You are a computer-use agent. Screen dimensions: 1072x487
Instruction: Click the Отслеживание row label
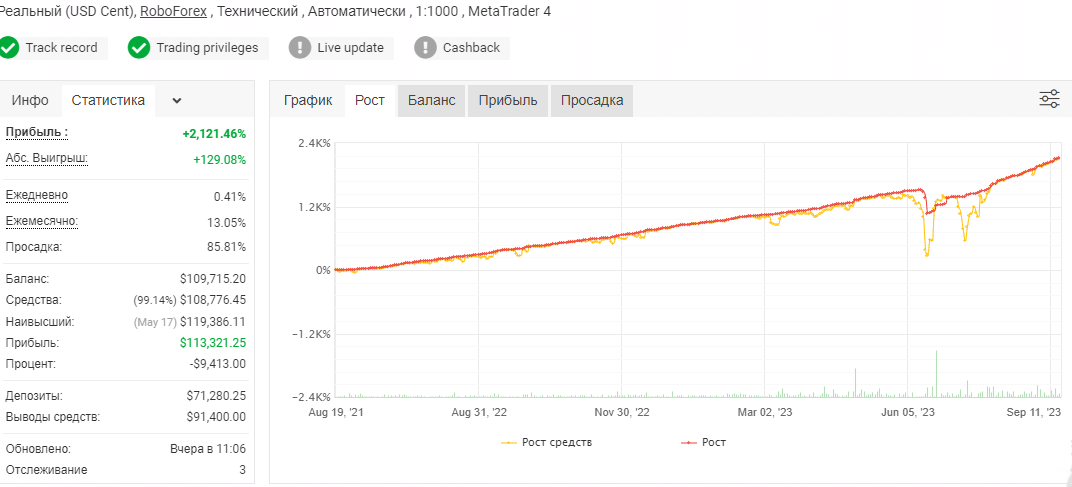click(x=46, y=470)
